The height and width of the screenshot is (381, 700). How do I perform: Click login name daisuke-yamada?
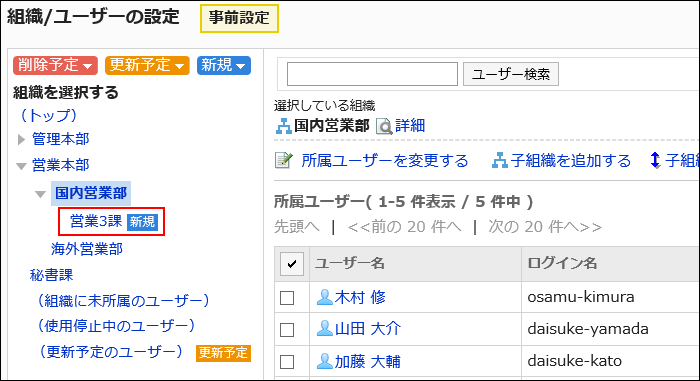point(588,329)
